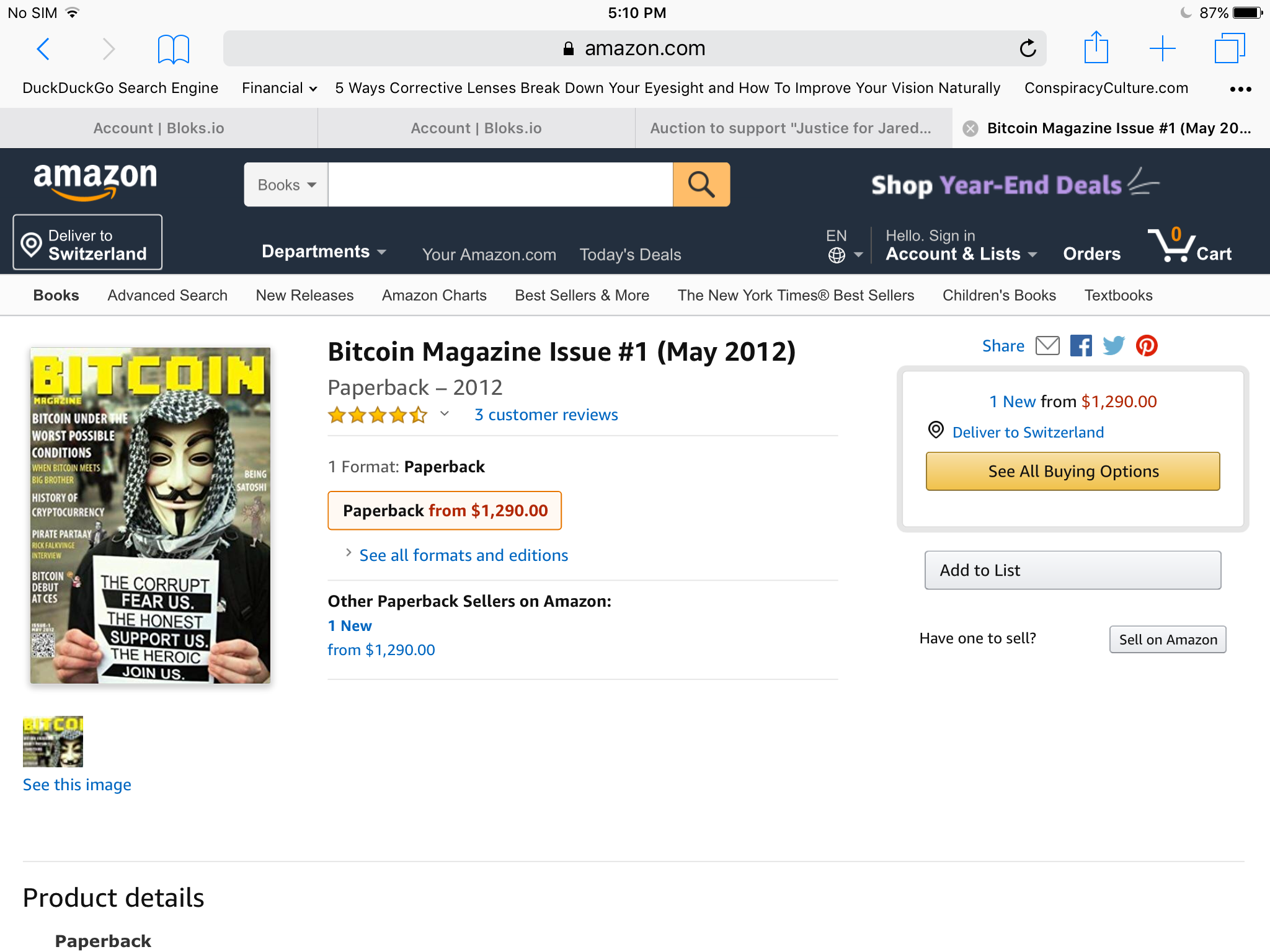Open the Safari share sheet icon
The image size is (1270, 952).
pyautogui.click(x=1096, y=48)
